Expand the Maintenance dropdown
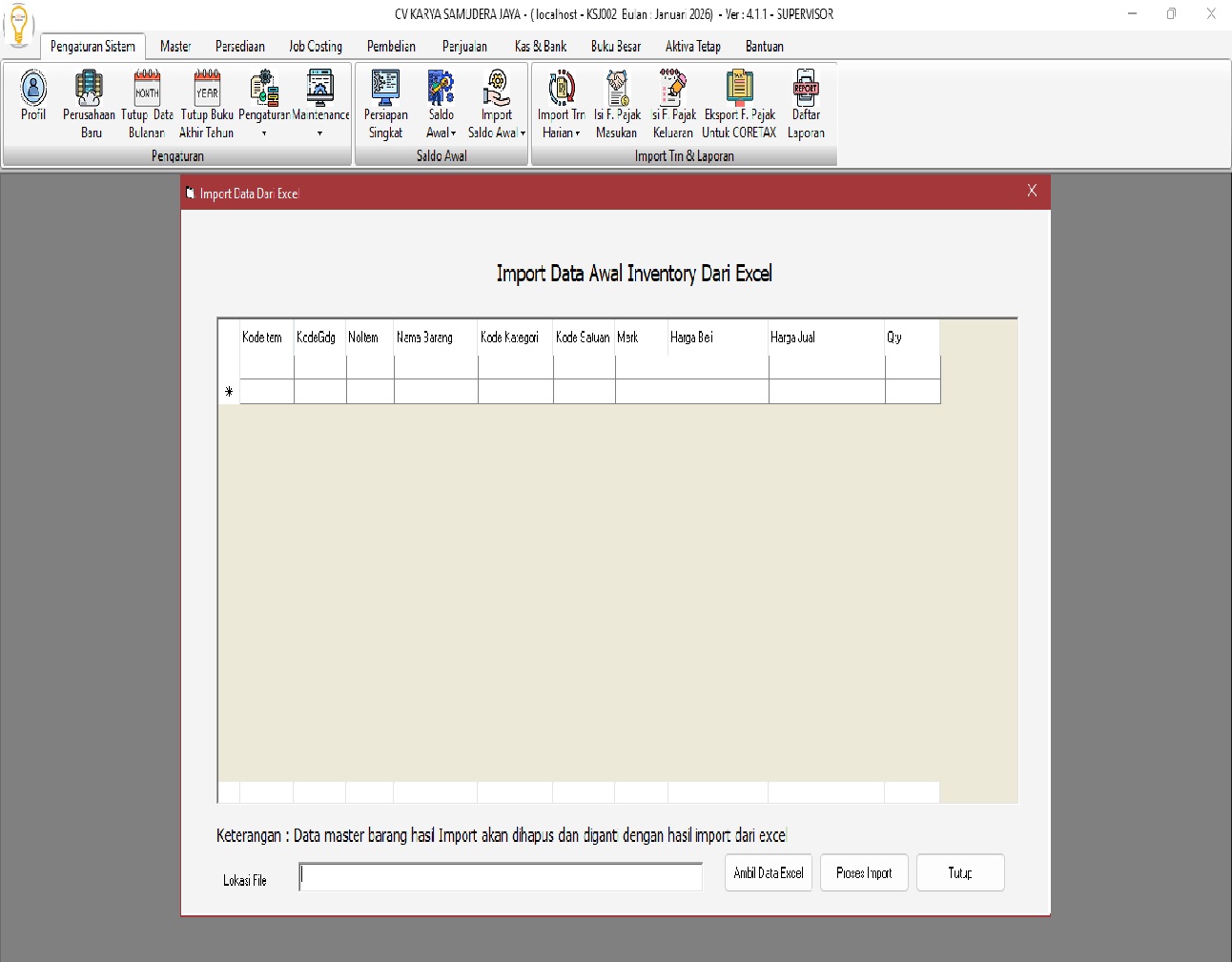This screenshot has width=1232, height=962. click(320, 133)
